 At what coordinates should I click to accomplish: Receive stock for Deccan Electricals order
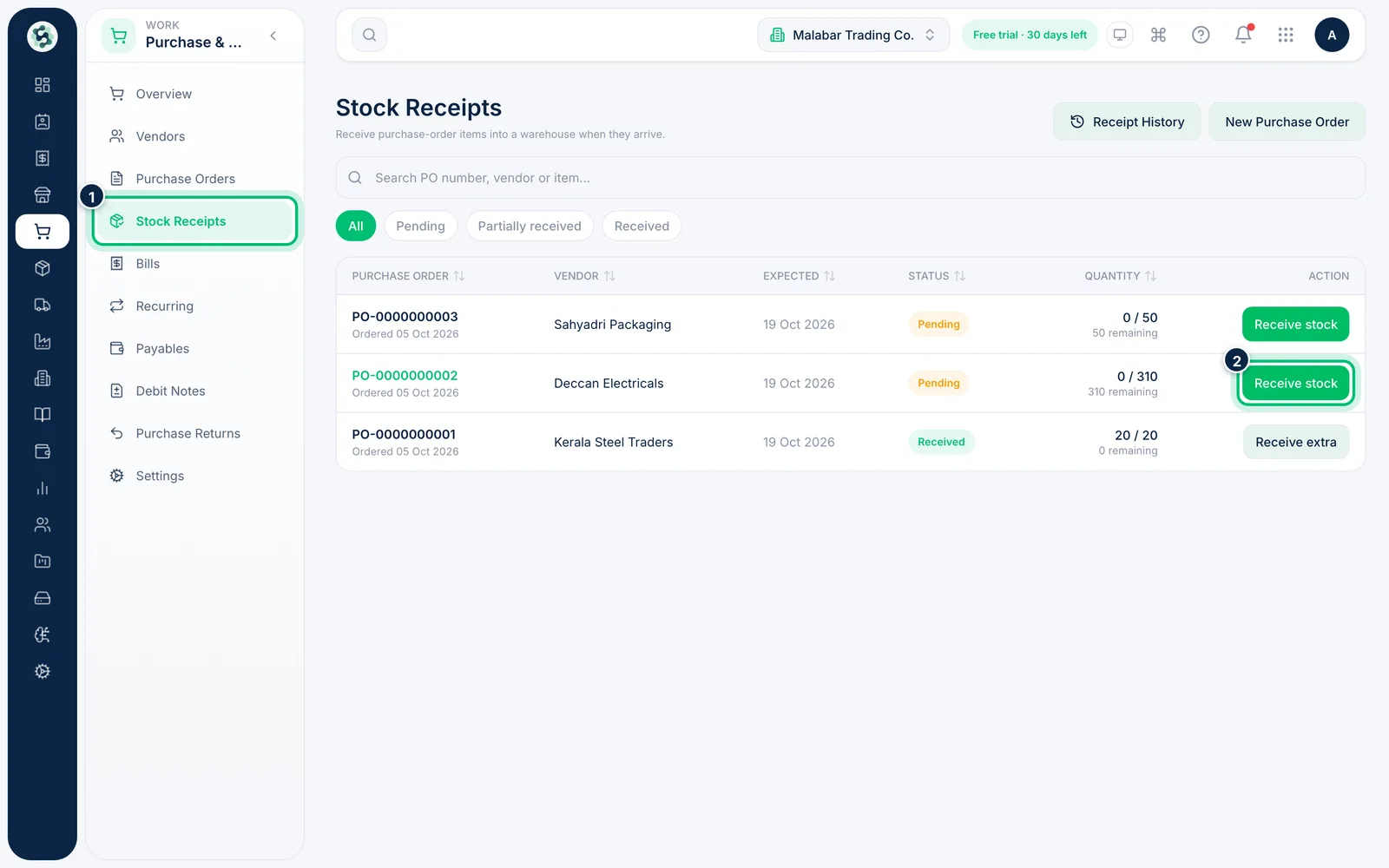coord(1295,384)
